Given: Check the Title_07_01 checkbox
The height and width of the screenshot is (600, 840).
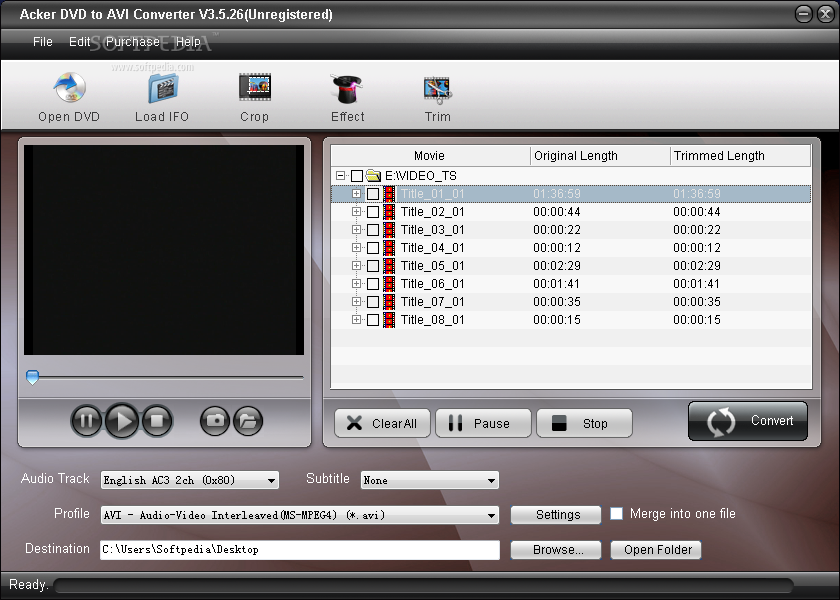Looking at the screenshot, I should 373,302.
